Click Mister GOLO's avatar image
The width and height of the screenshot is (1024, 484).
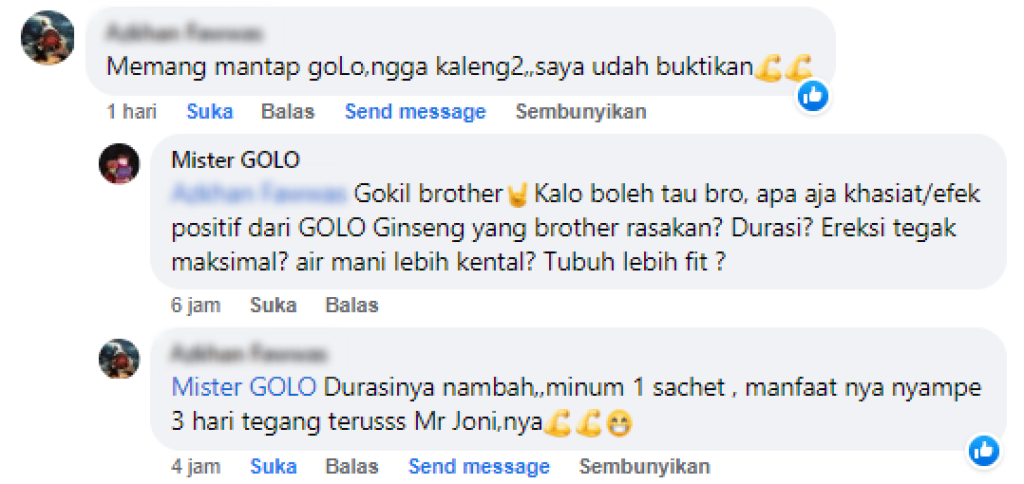click(119, 164)
